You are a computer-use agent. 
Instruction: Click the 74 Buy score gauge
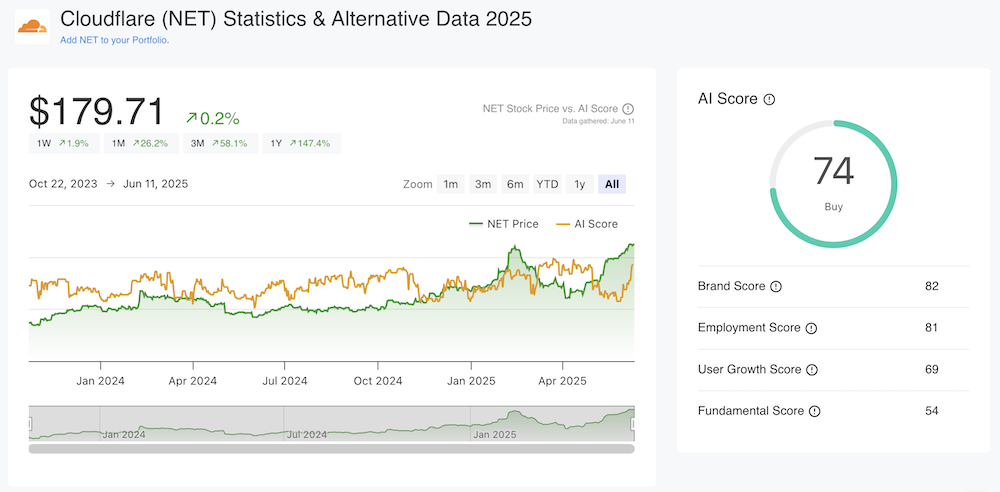coord(833,184)
